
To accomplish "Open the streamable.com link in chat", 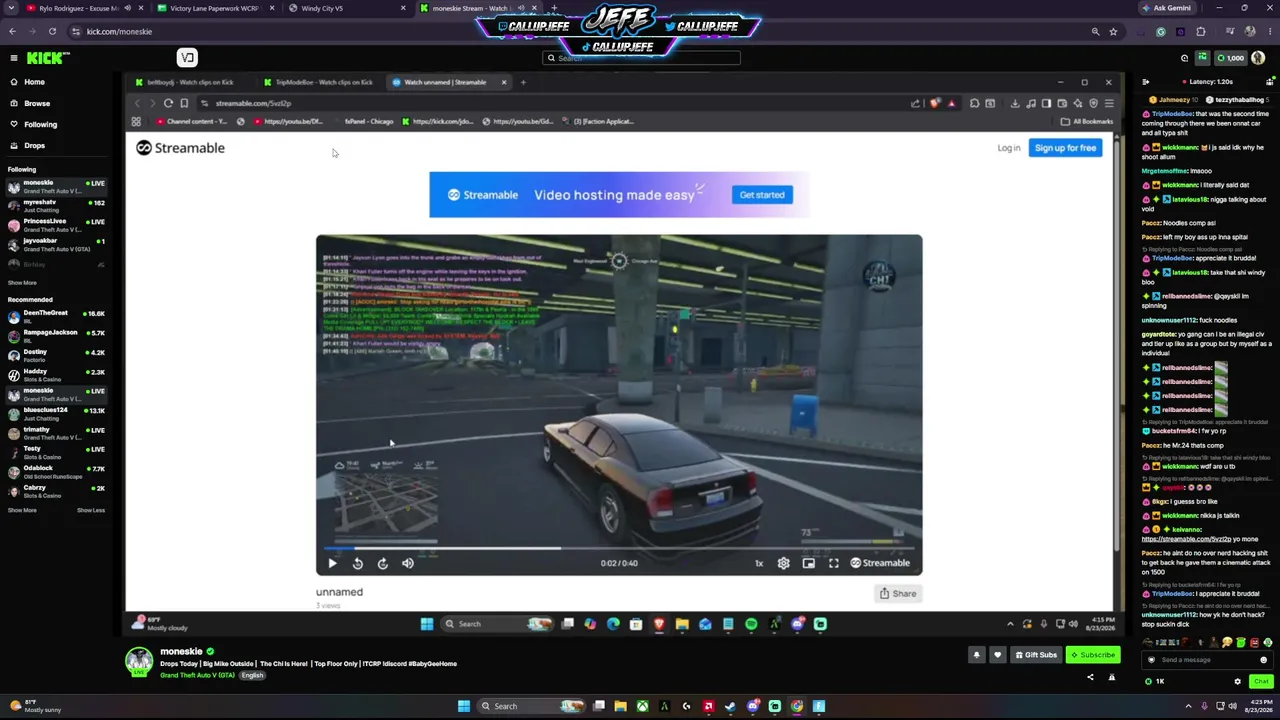I will click(1185, 539).
